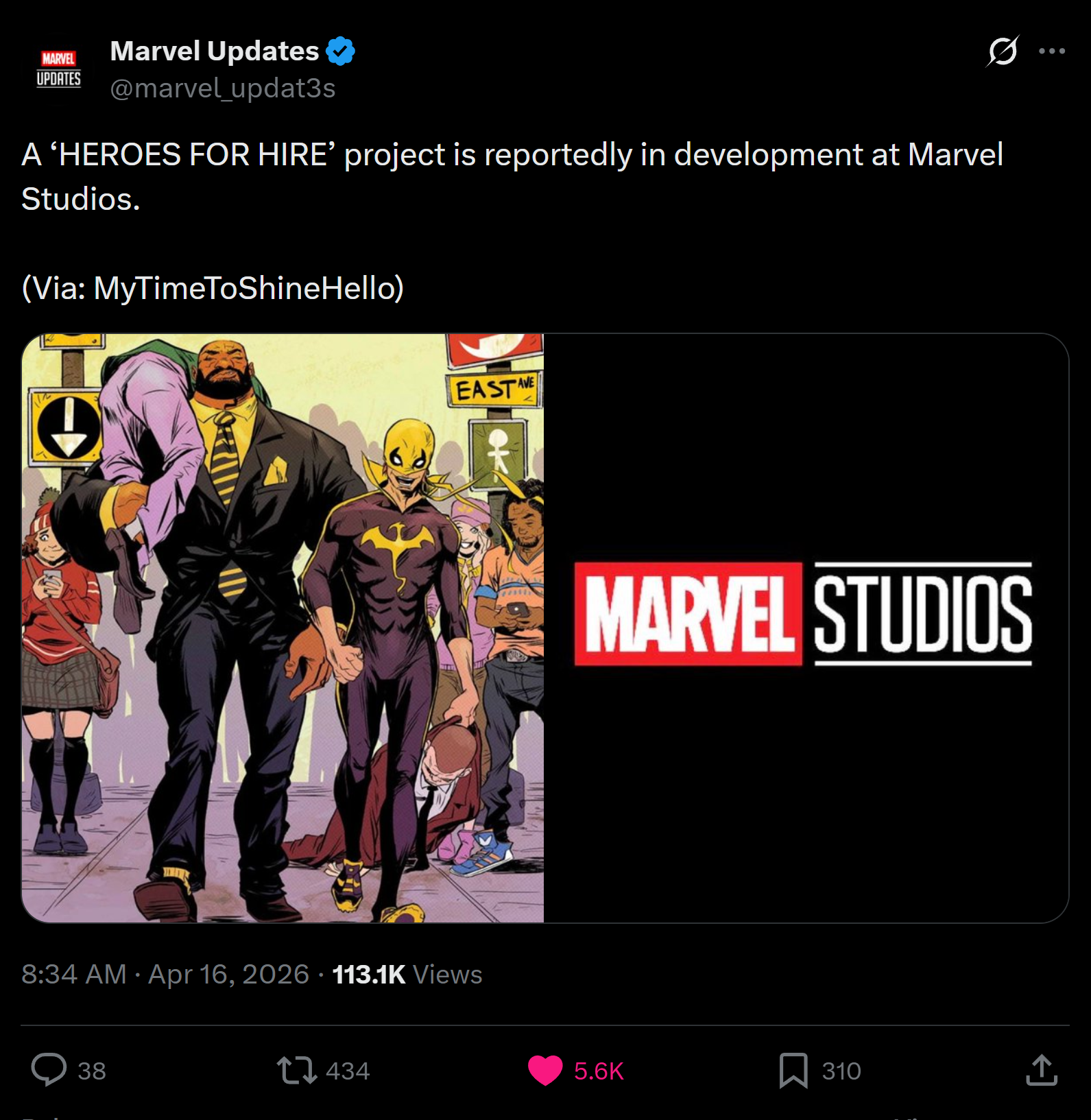Click the 8:34 AM Apr 16, 2026 timestamp
Viewport: 1091px width, 1120px height.
[165, 975]
